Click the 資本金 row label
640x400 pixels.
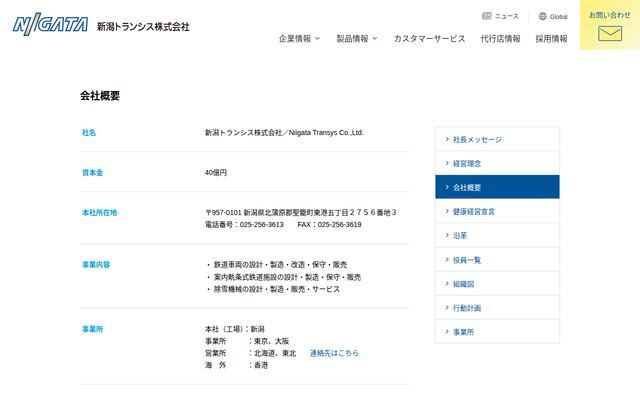pyautogui.click(x=93, y=172)
